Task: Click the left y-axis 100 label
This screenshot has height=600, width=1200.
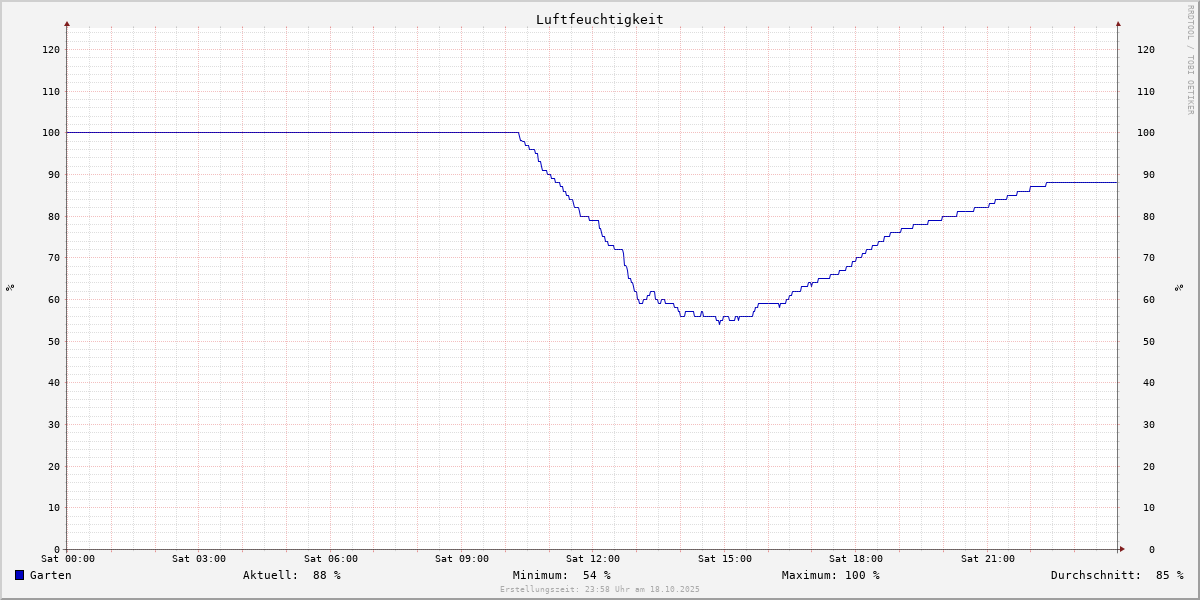Action: (x=50, y=133)
